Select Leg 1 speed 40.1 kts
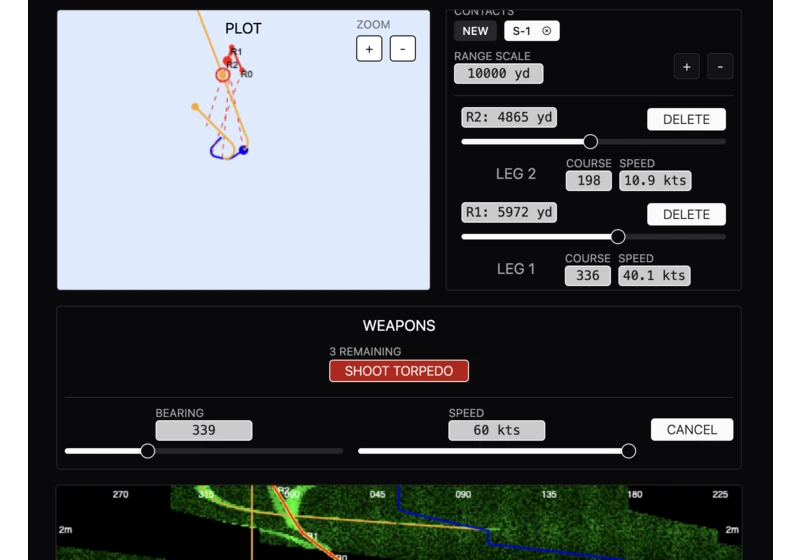The image size is (800, 560). [654, 275]
